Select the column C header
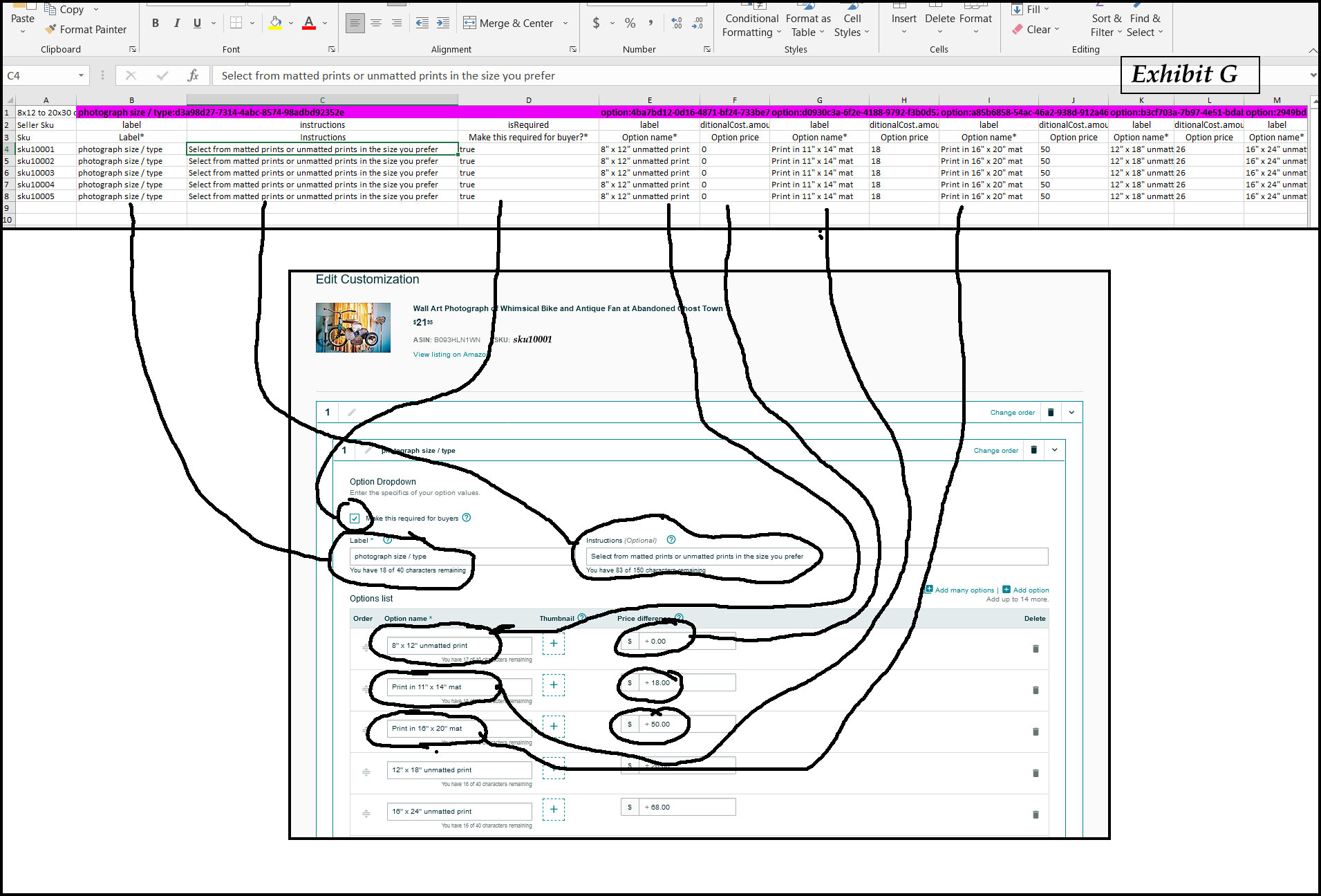The image size is (1321, 896). click(322, 100)
